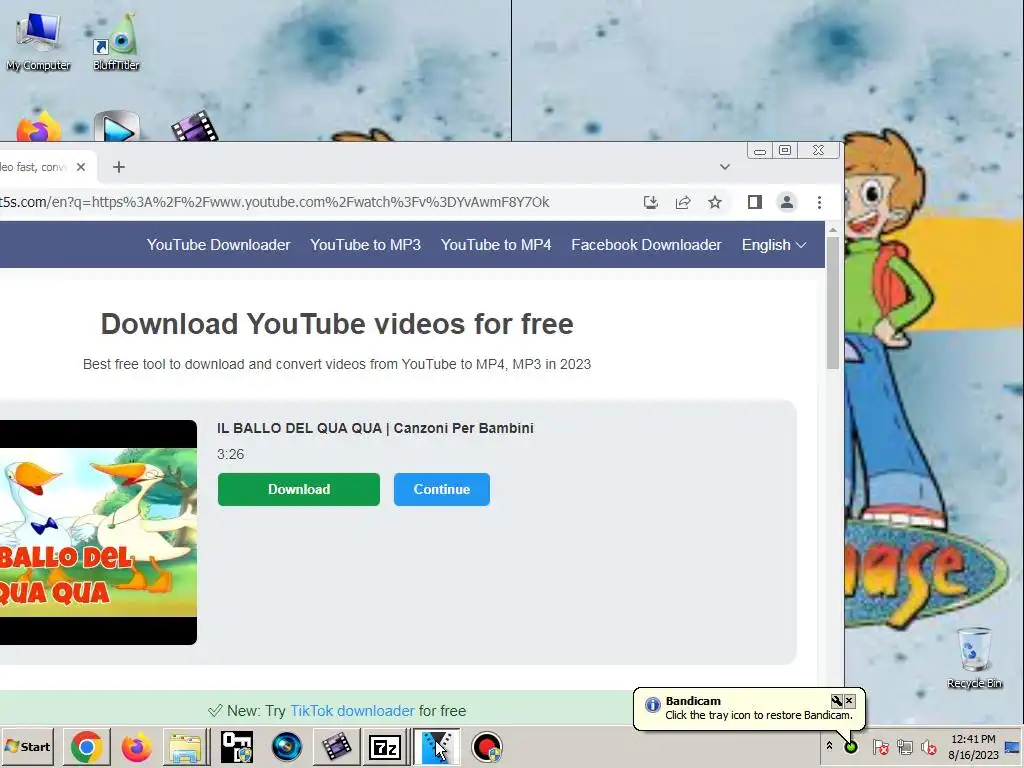
Task: Launch Chrome from the taskbar
Action: pos(86,747)
